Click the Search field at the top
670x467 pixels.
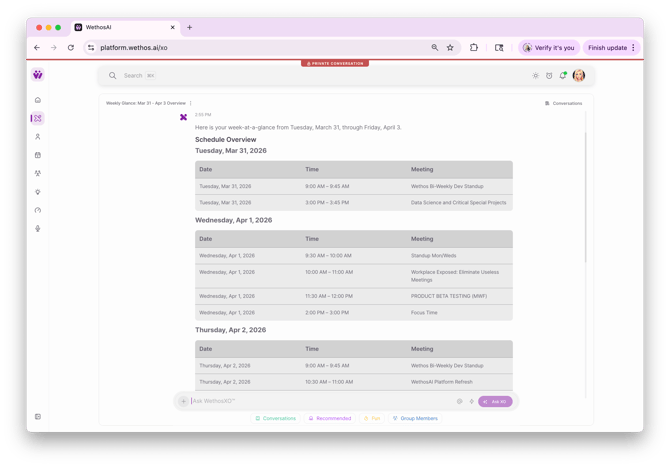click(300, 76)
